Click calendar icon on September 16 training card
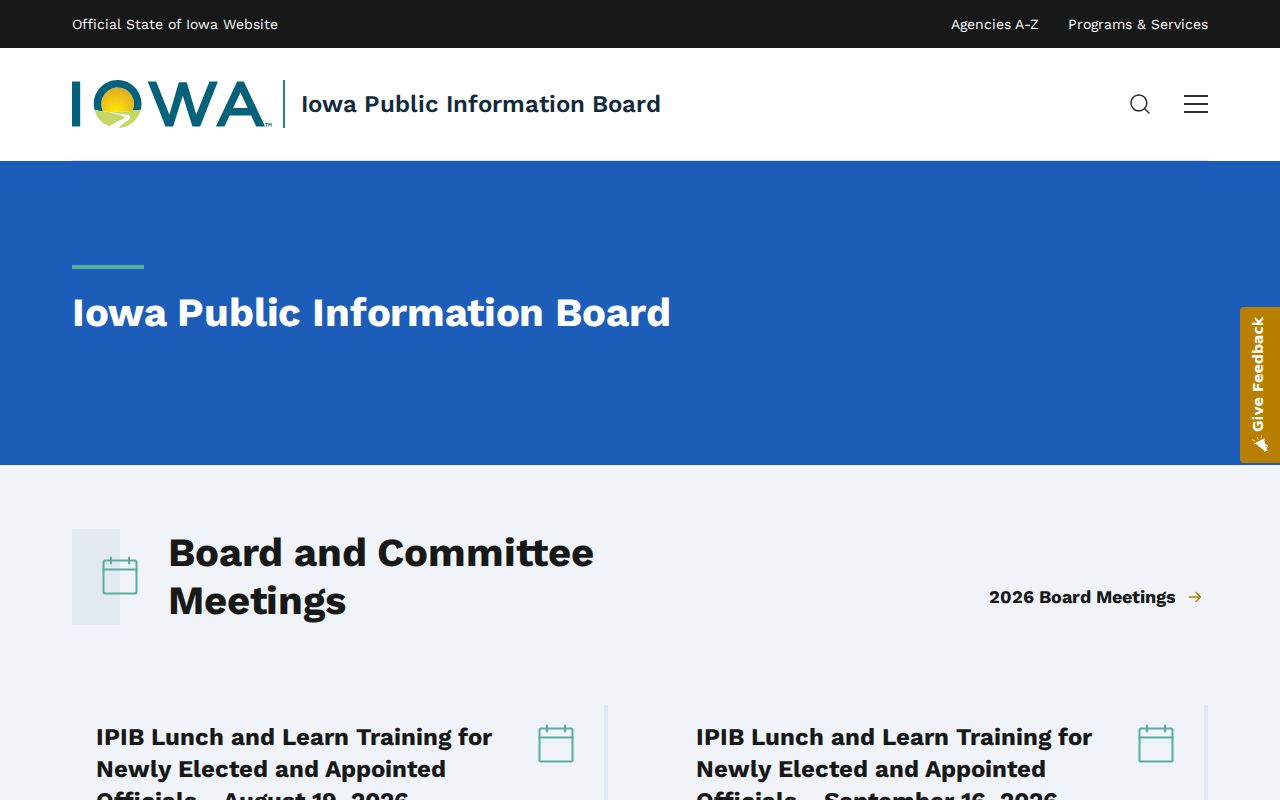 1156,744
